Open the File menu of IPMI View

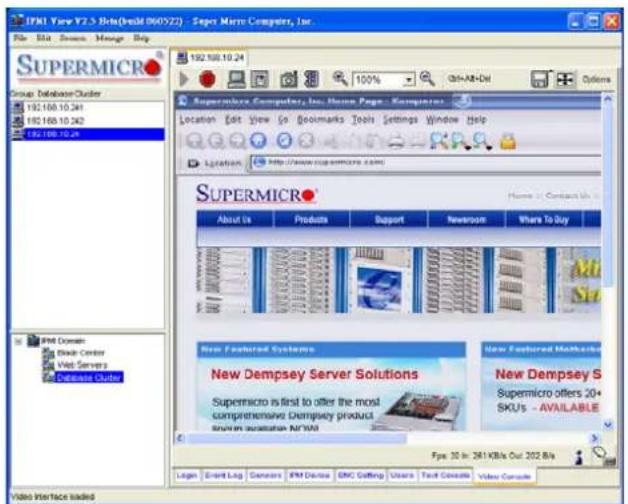point(20,38)
